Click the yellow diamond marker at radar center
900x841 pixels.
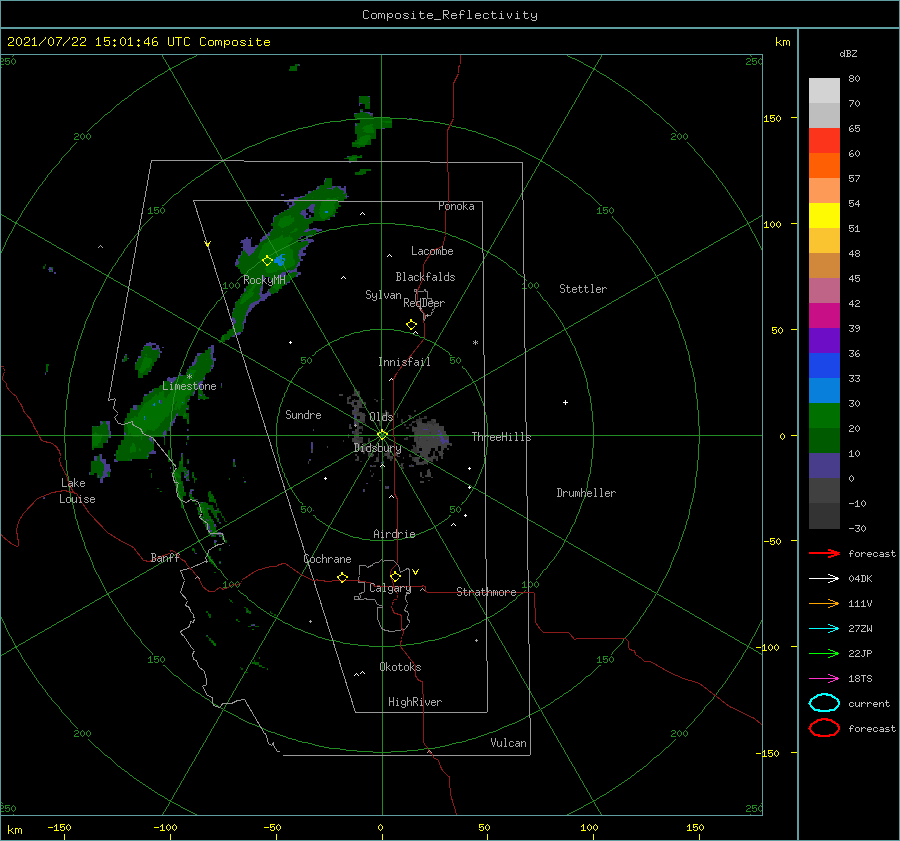click(382, 435)
